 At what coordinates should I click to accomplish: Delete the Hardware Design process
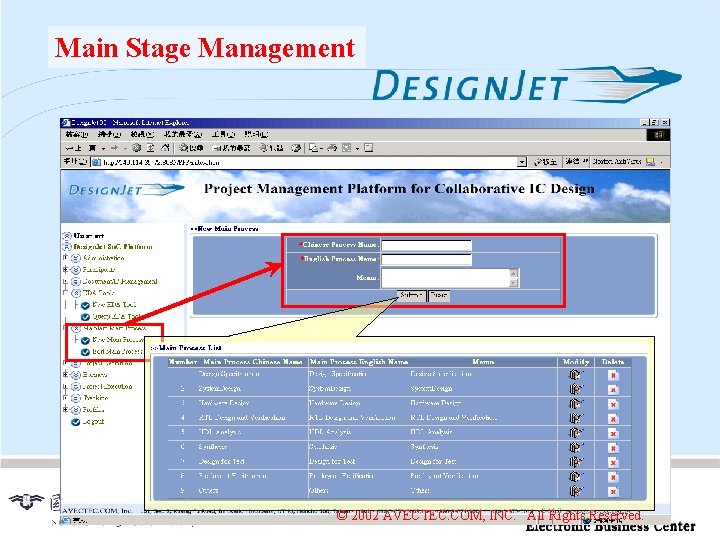tap(613, 405)
